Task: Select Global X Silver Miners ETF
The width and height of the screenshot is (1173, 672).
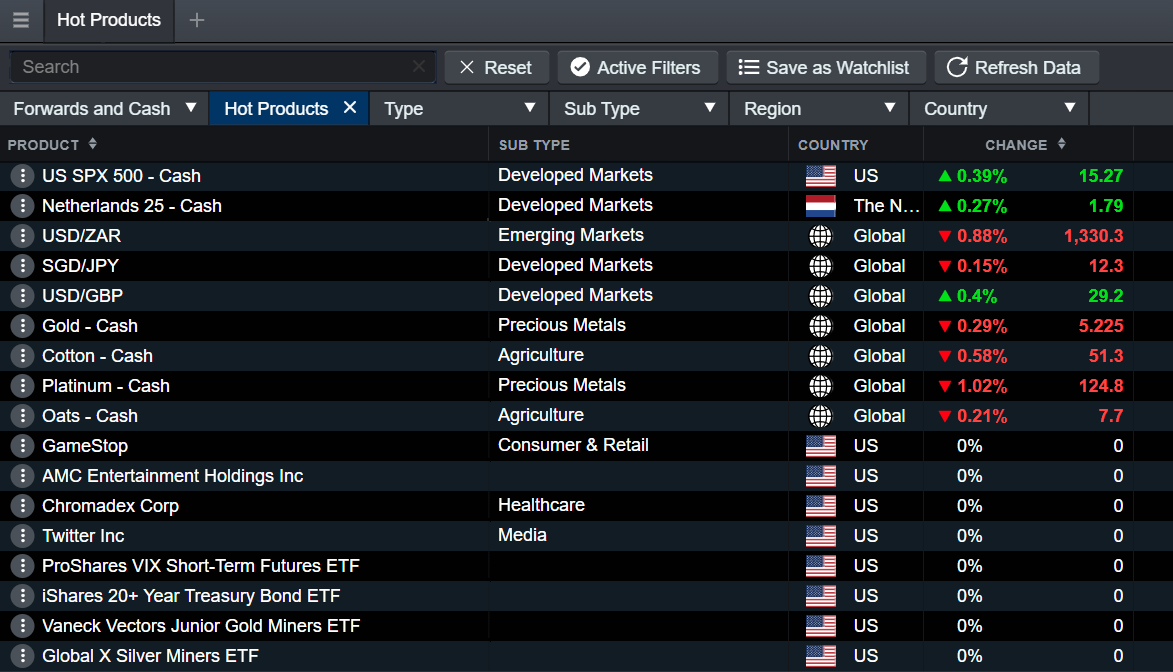Action: point(150,656)
